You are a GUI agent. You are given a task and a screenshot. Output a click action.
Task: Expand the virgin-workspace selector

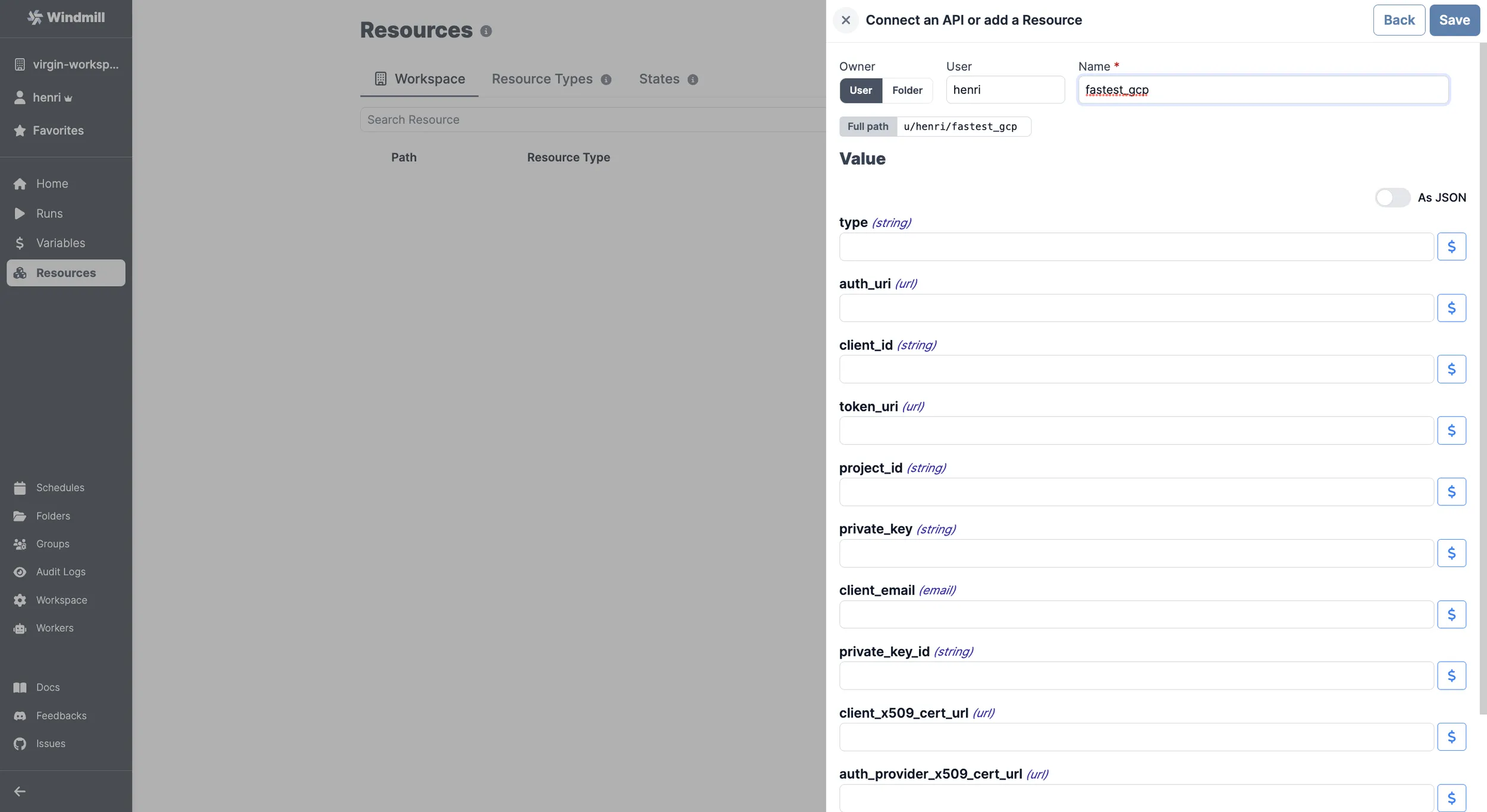[65, 64]
